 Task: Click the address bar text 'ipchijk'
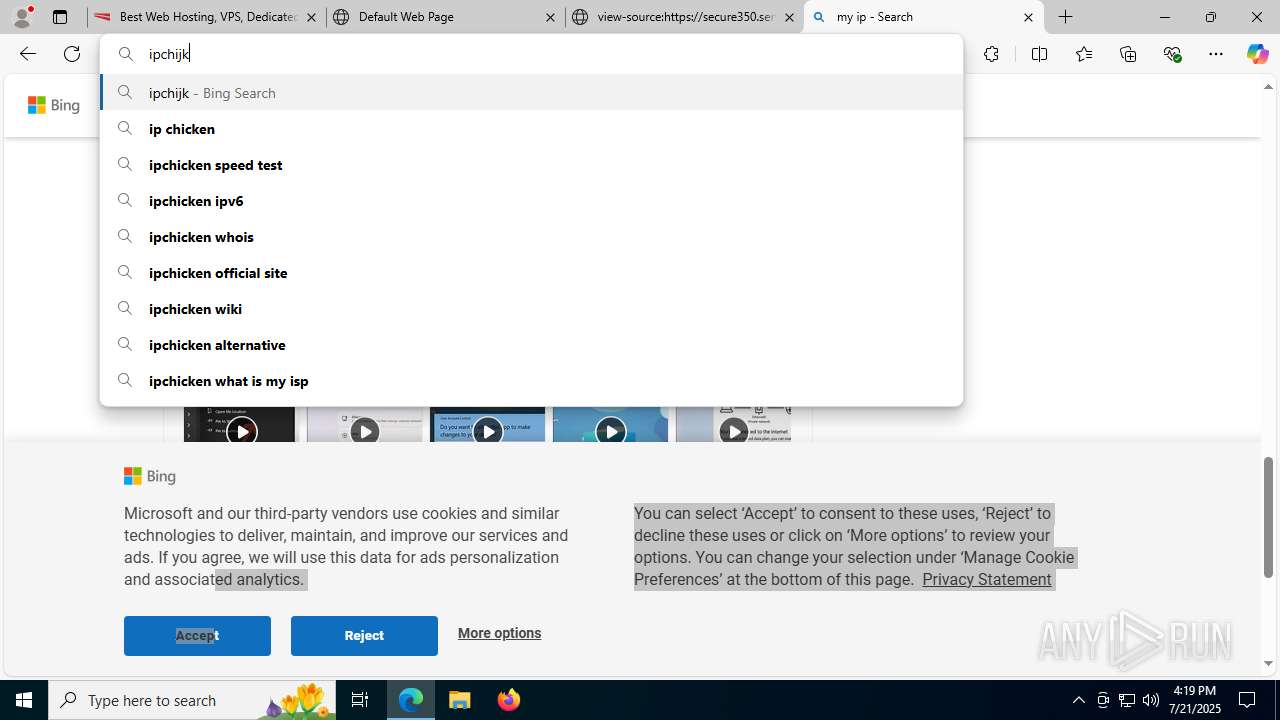(168, 54)
